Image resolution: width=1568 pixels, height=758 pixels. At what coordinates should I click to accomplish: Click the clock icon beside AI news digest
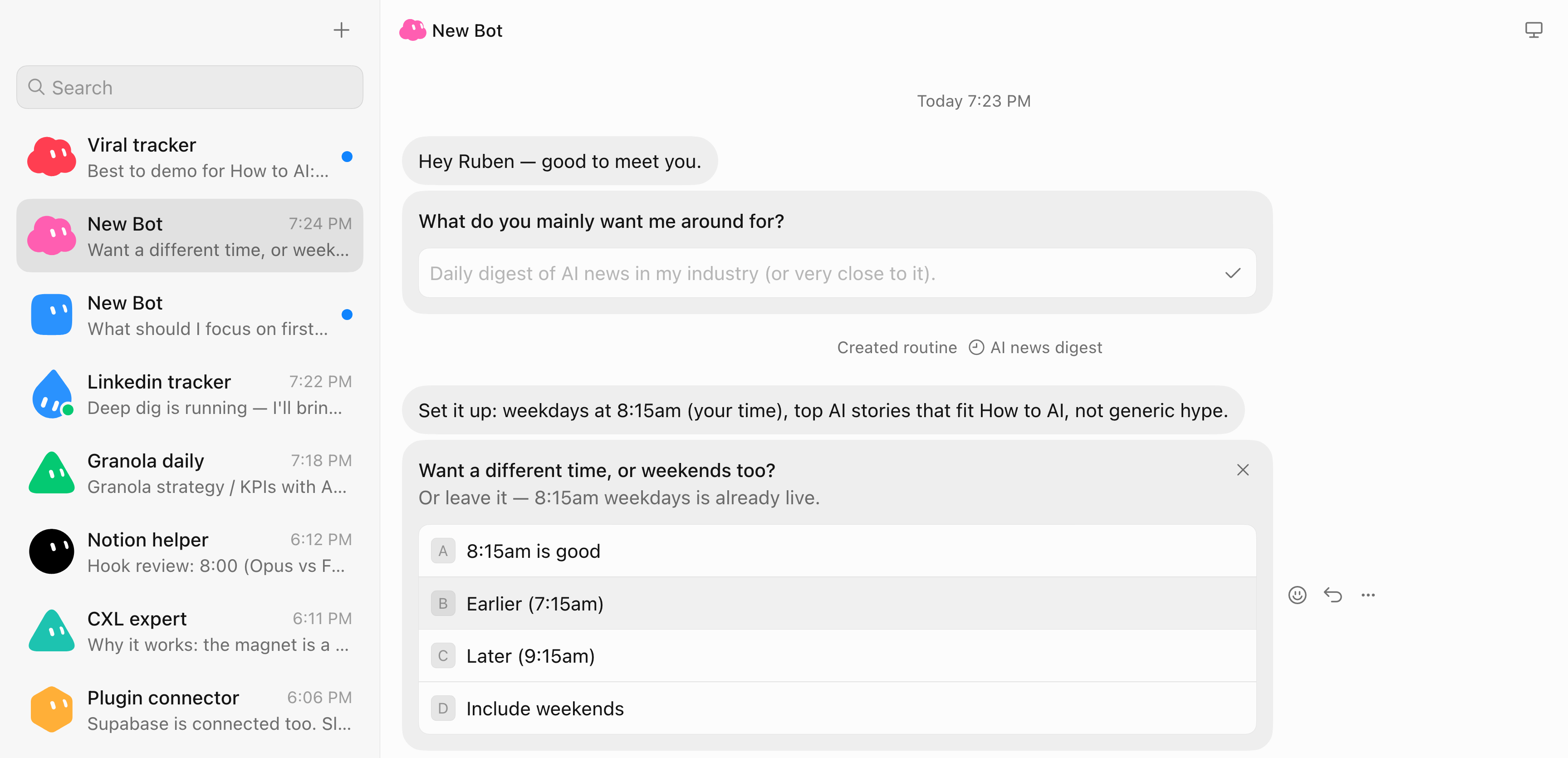[976, 348]
